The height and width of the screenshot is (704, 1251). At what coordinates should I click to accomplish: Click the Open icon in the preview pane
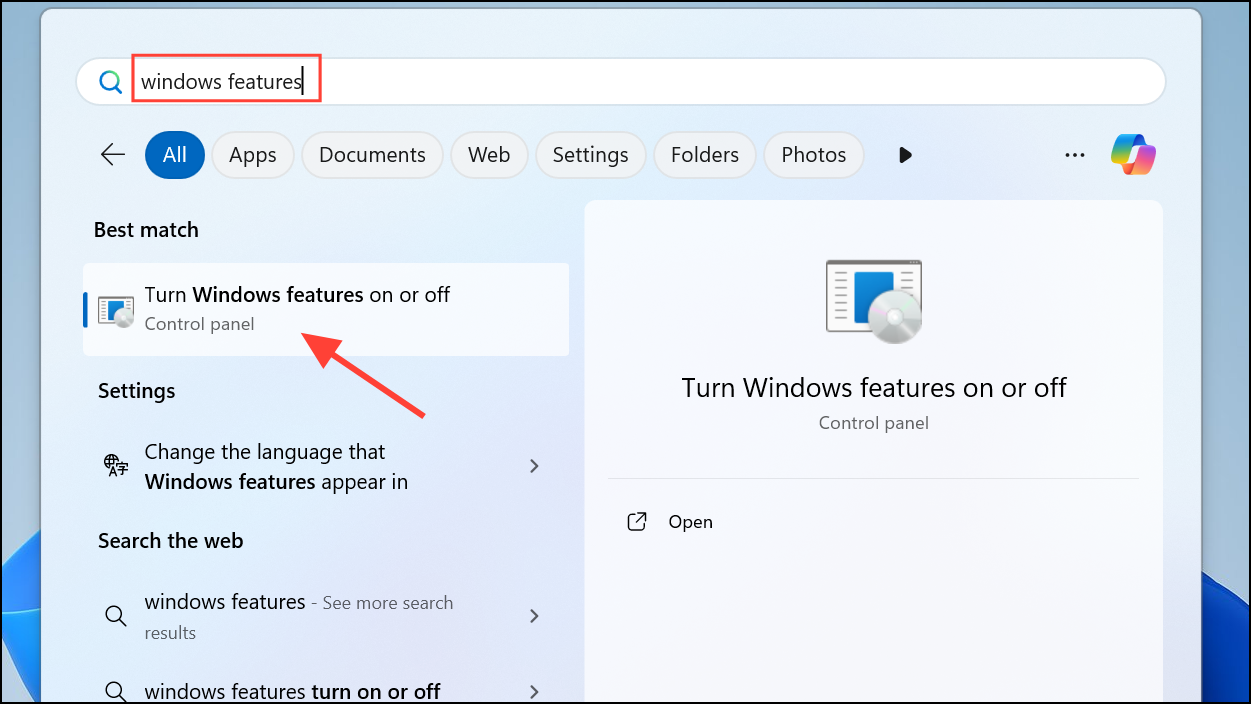pyautogui.click(x=637, y=522)
